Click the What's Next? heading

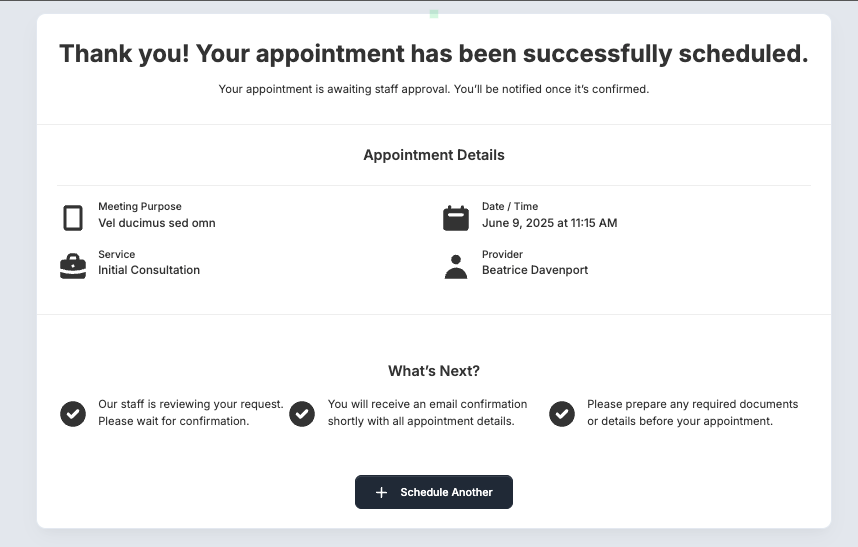(x=434, y=371)
